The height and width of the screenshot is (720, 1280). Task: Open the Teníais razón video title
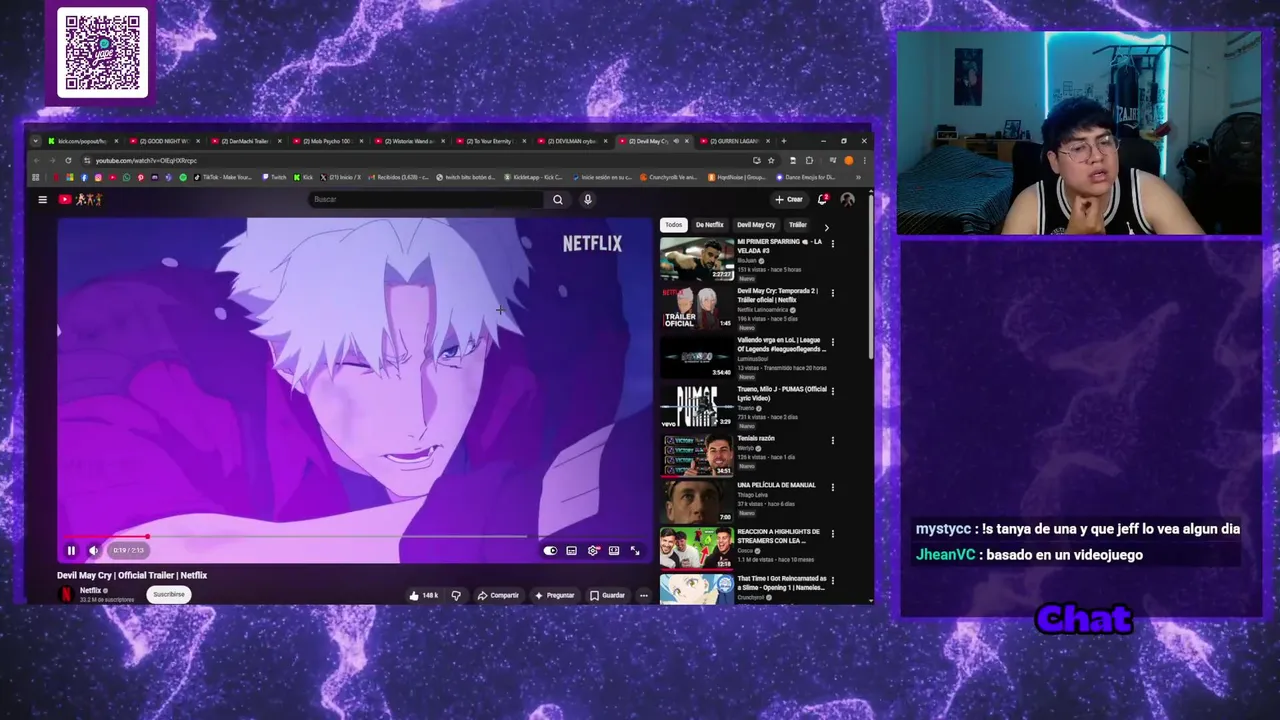tap(756, 438)
